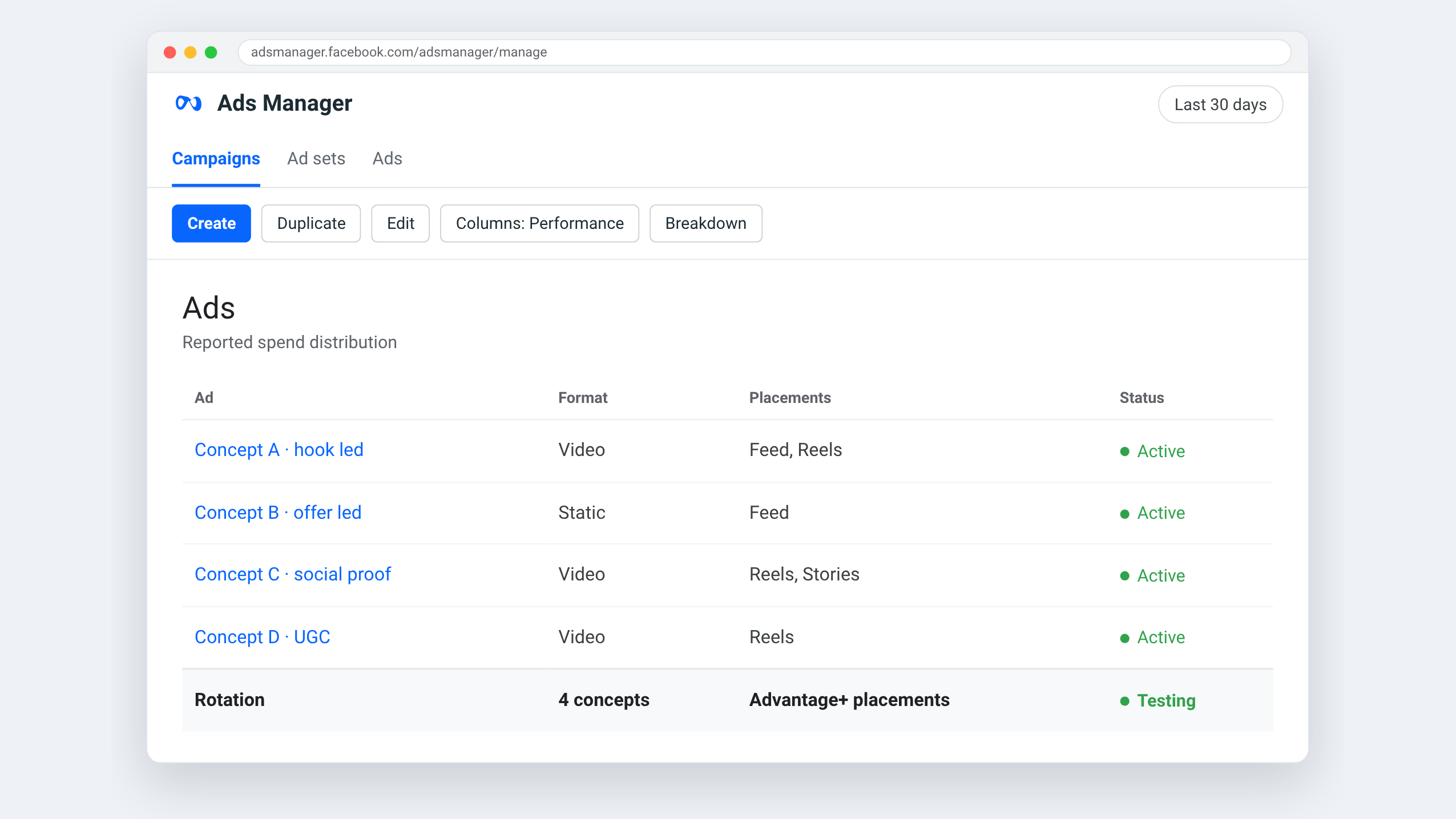Click the Duplicate button
1456x819 pixels.
tap(311, 223)
